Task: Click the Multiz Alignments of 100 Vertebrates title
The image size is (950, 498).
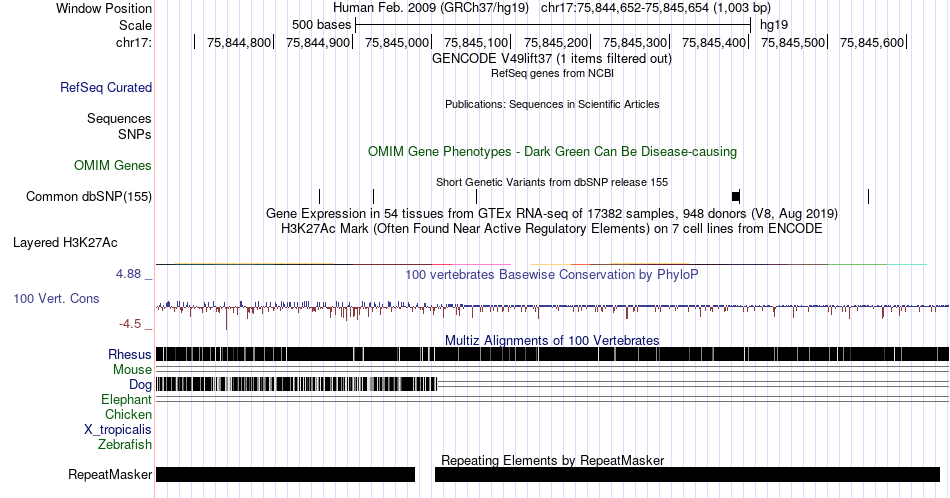Action: point(552,340)
